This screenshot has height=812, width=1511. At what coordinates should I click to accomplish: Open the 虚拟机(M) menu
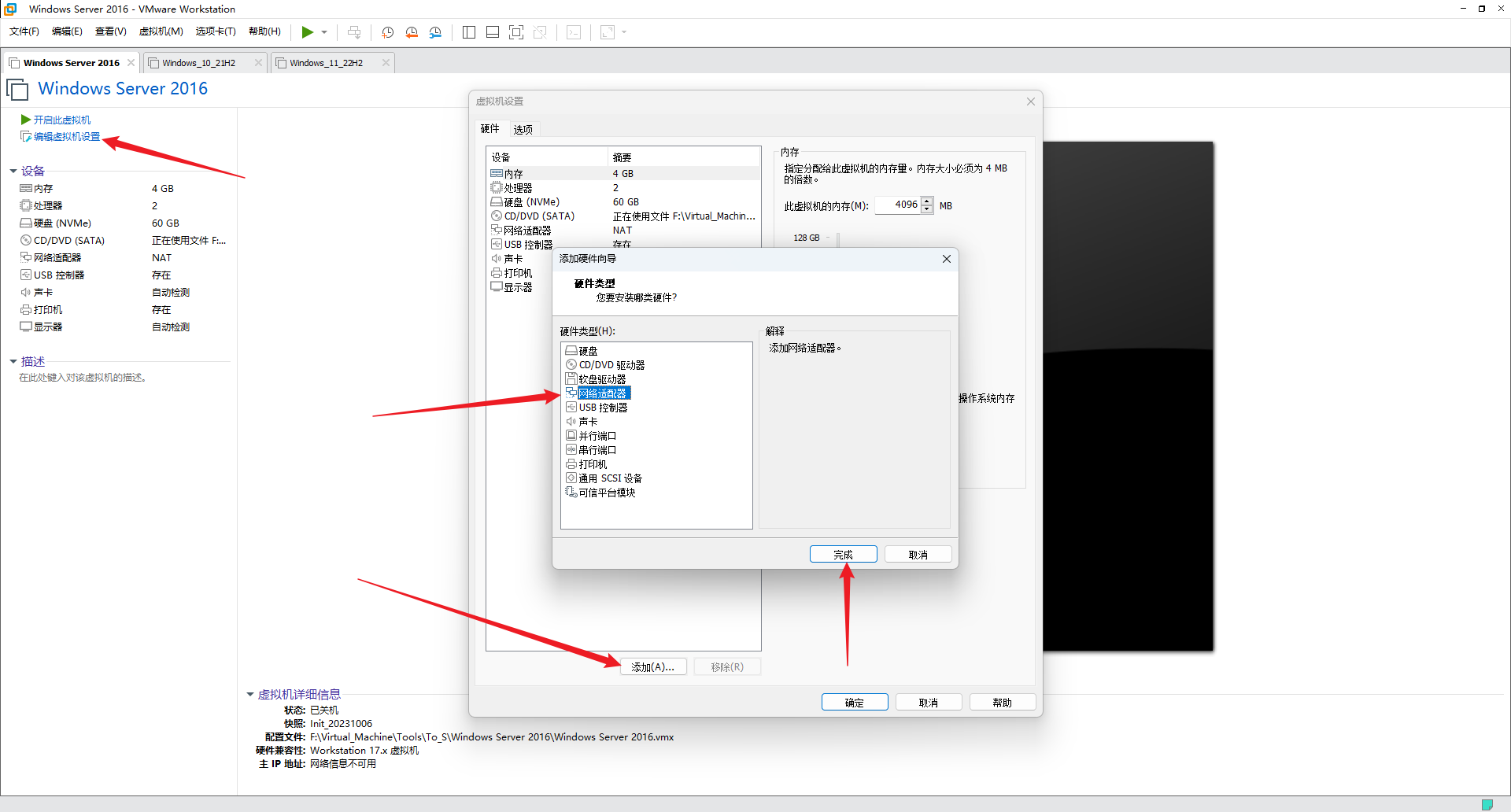pyautogui.click(x=161, y=31)
